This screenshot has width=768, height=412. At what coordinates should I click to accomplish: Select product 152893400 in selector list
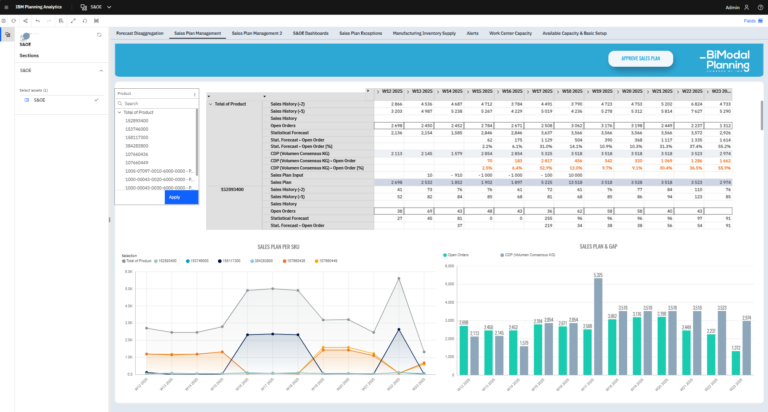click(137, 121)
